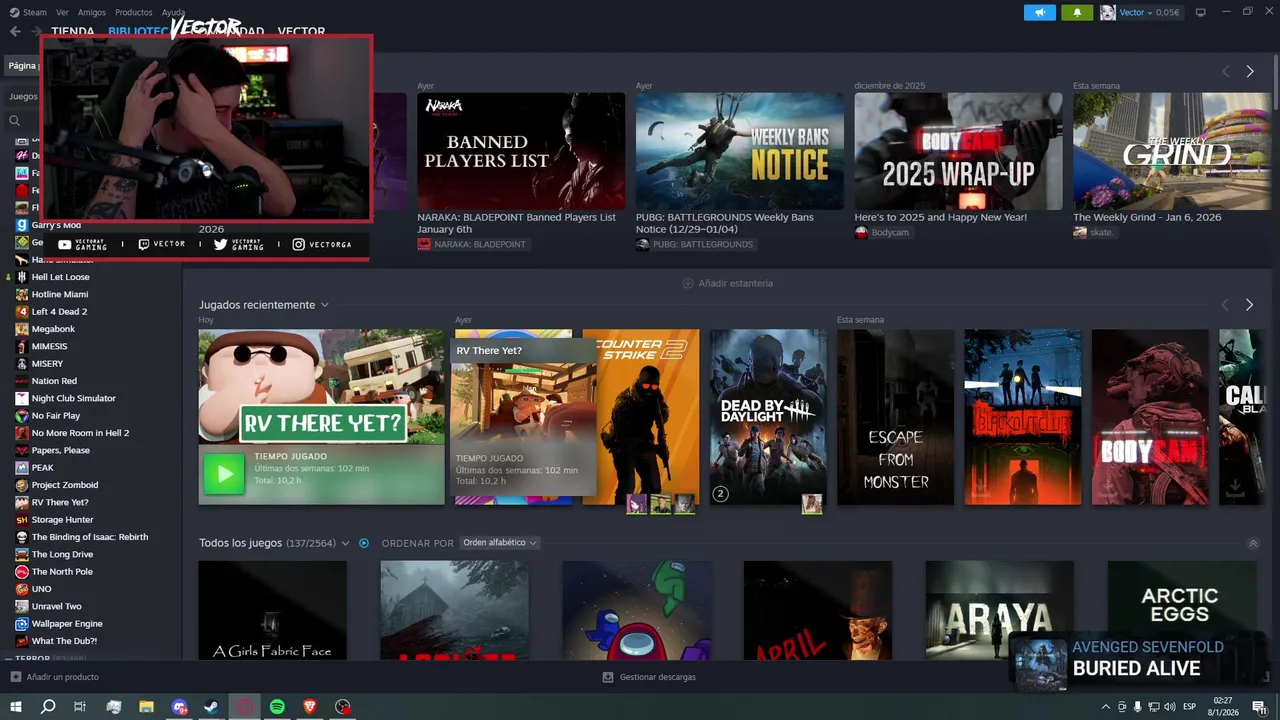Click the NARAKA: BLADEPOINT source icon under news
Image resolution: width=1280 pixels, height=720 pixels.
[424, 244]
